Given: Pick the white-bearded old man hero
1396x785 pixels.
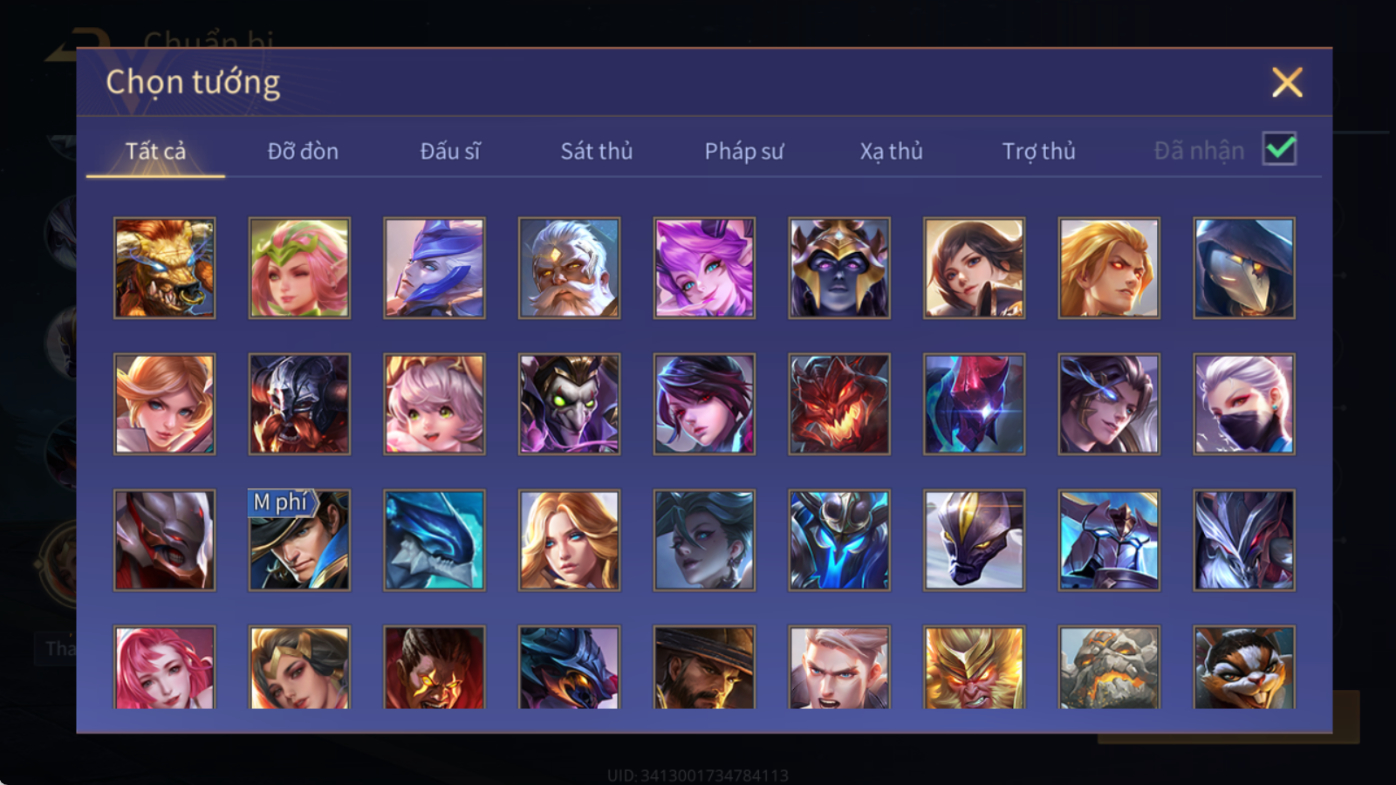Looking at the screenshot, I should click(x=569, y=268).
